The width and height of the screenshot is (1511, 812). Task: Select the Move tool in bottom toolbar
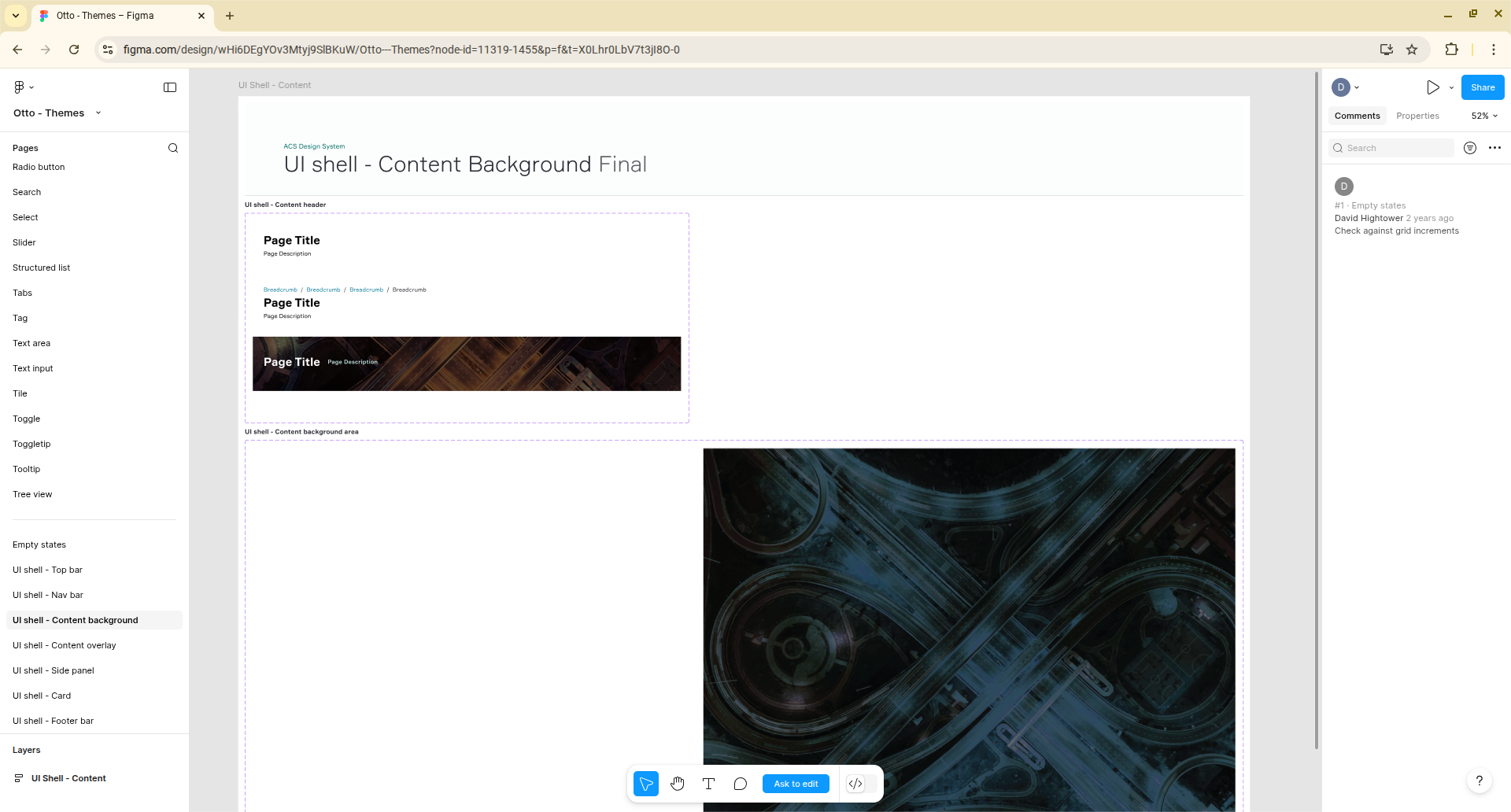(x=646, y=784)
